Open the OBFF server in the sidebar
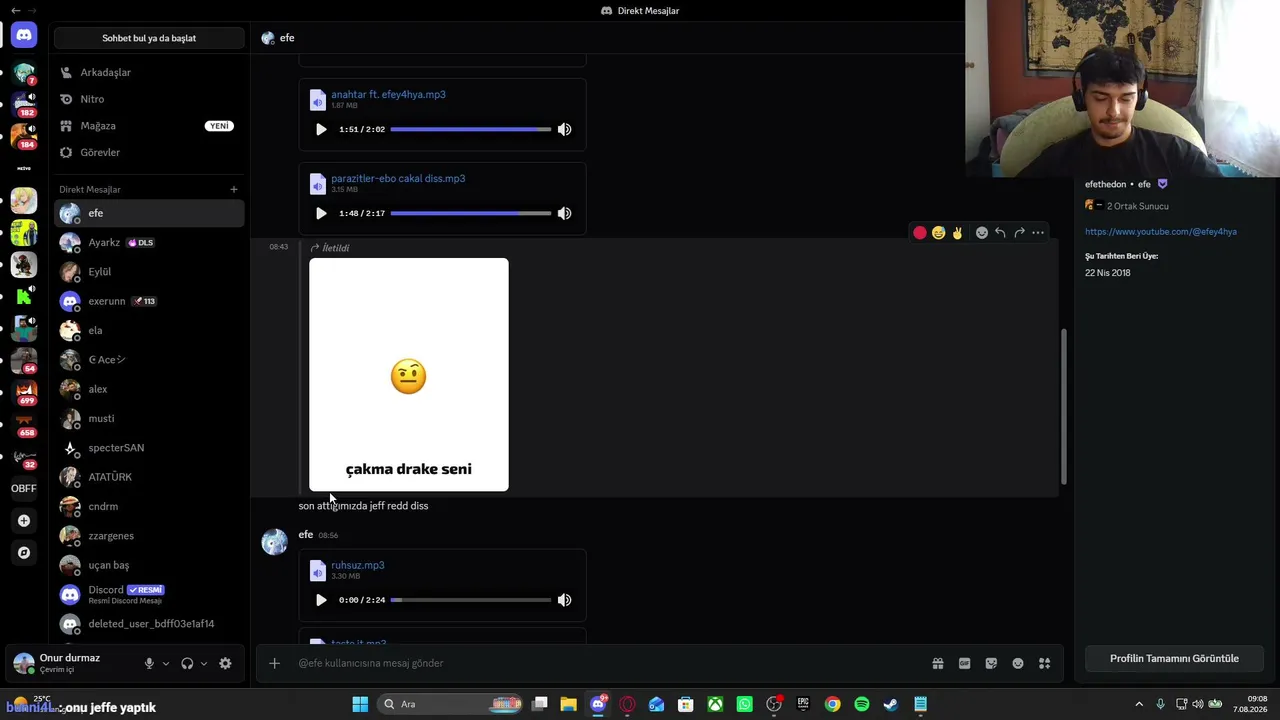The width and height of the screenshot is (1280, 720). 24,489
